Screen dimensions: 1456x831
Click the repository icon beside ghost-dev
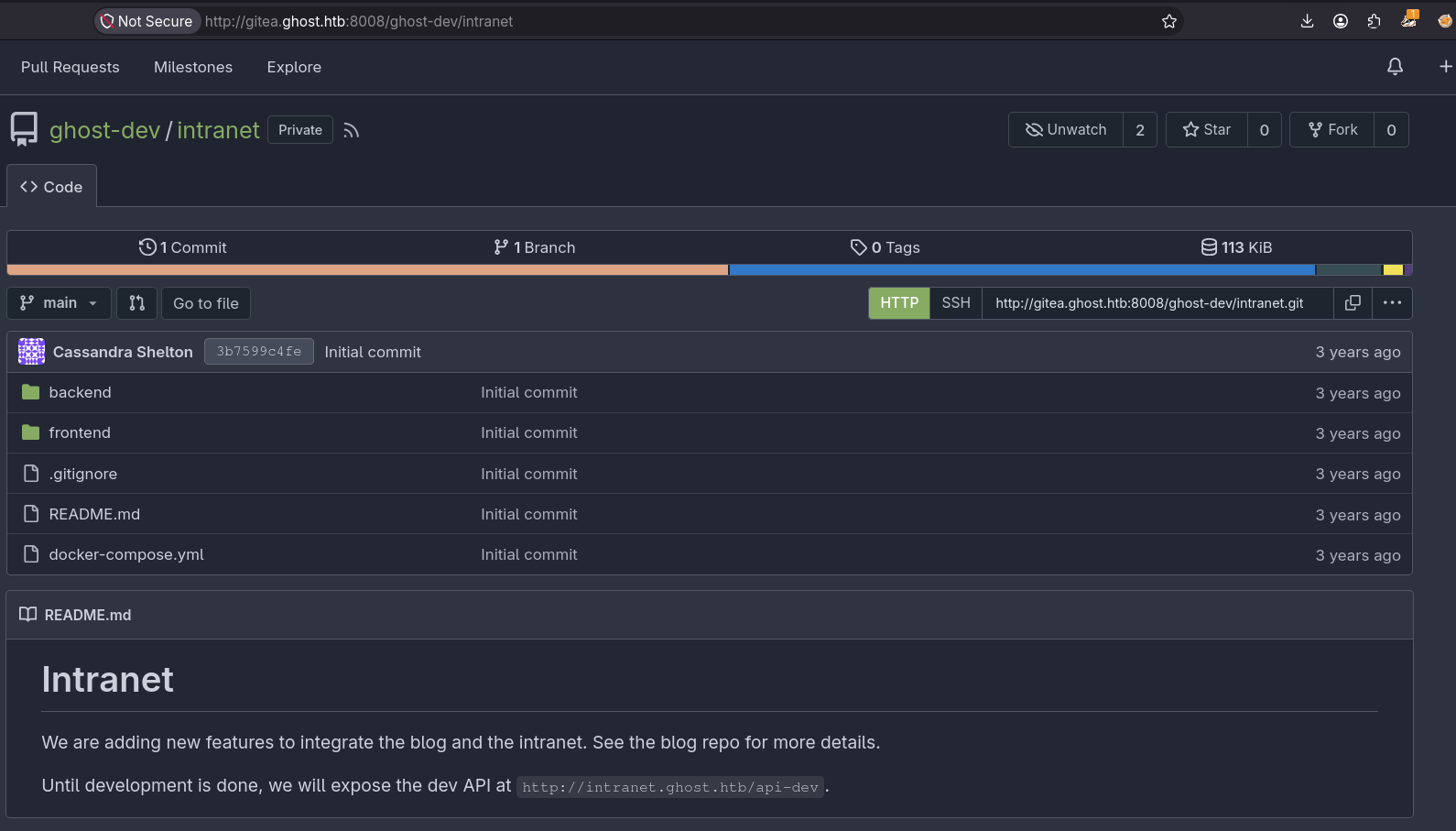25,129
